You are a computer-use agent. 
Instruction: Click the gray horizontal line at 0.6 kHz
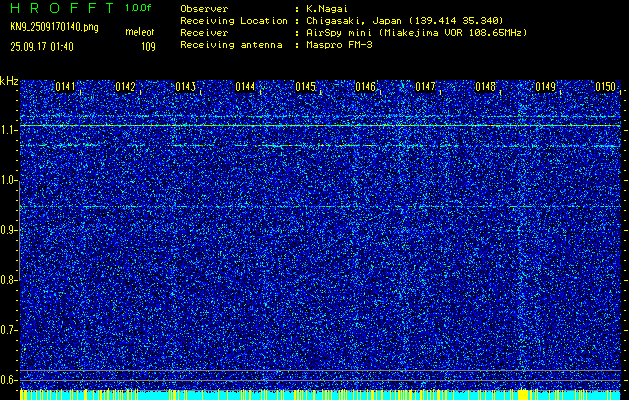[320, 380]
